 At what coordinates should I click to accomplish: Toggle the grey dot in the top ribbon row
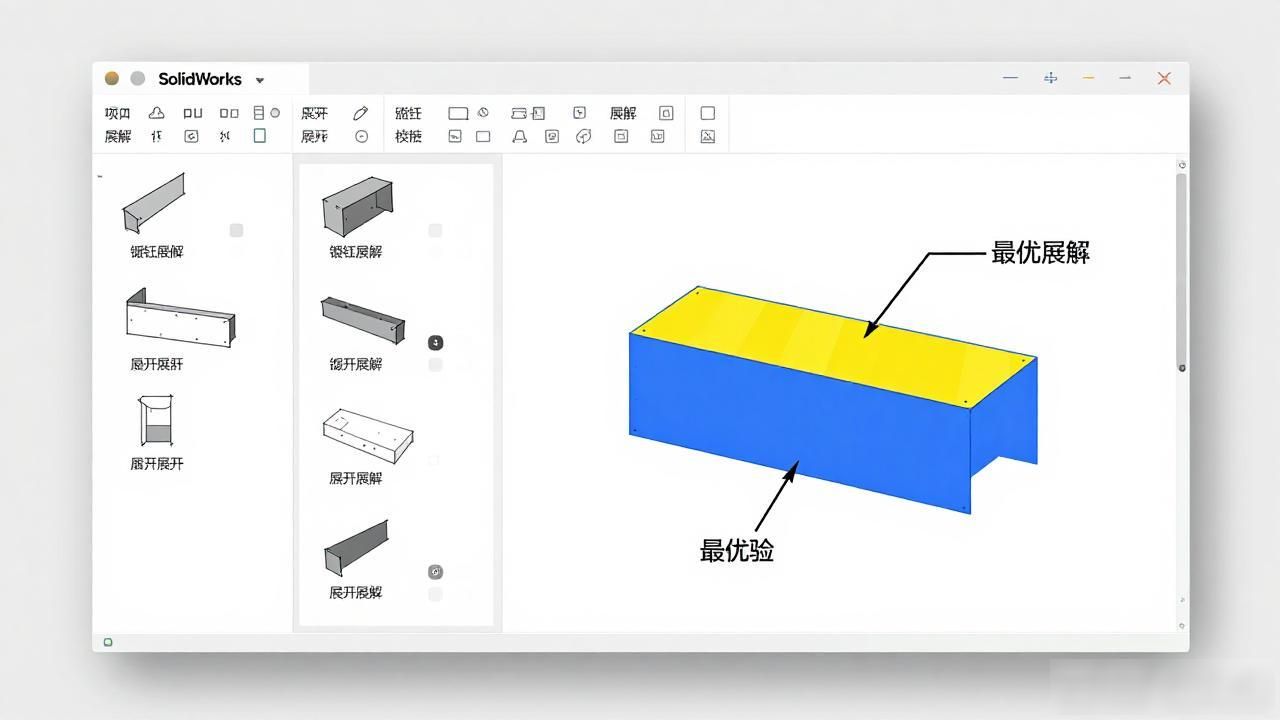(x=275, y=113)
